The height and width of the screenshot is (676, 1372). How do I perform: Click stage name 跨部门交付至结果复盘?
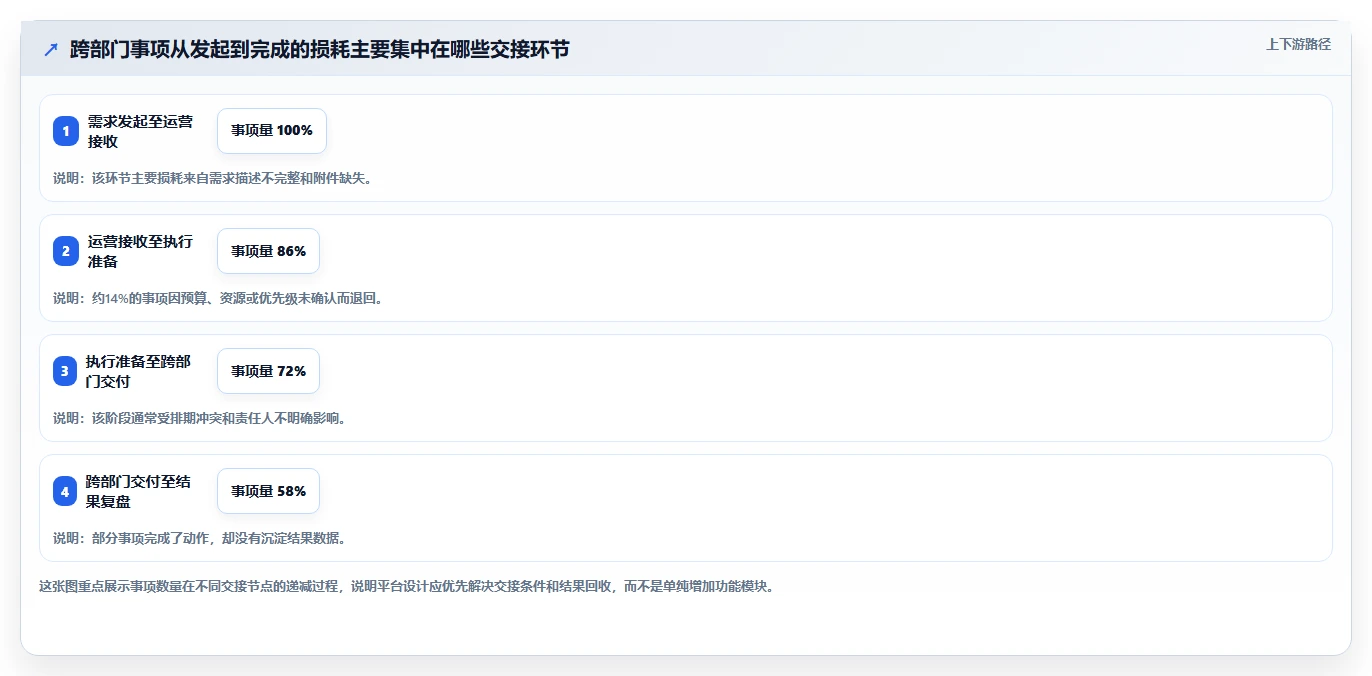pyautogui.click(x=139, y=491)
